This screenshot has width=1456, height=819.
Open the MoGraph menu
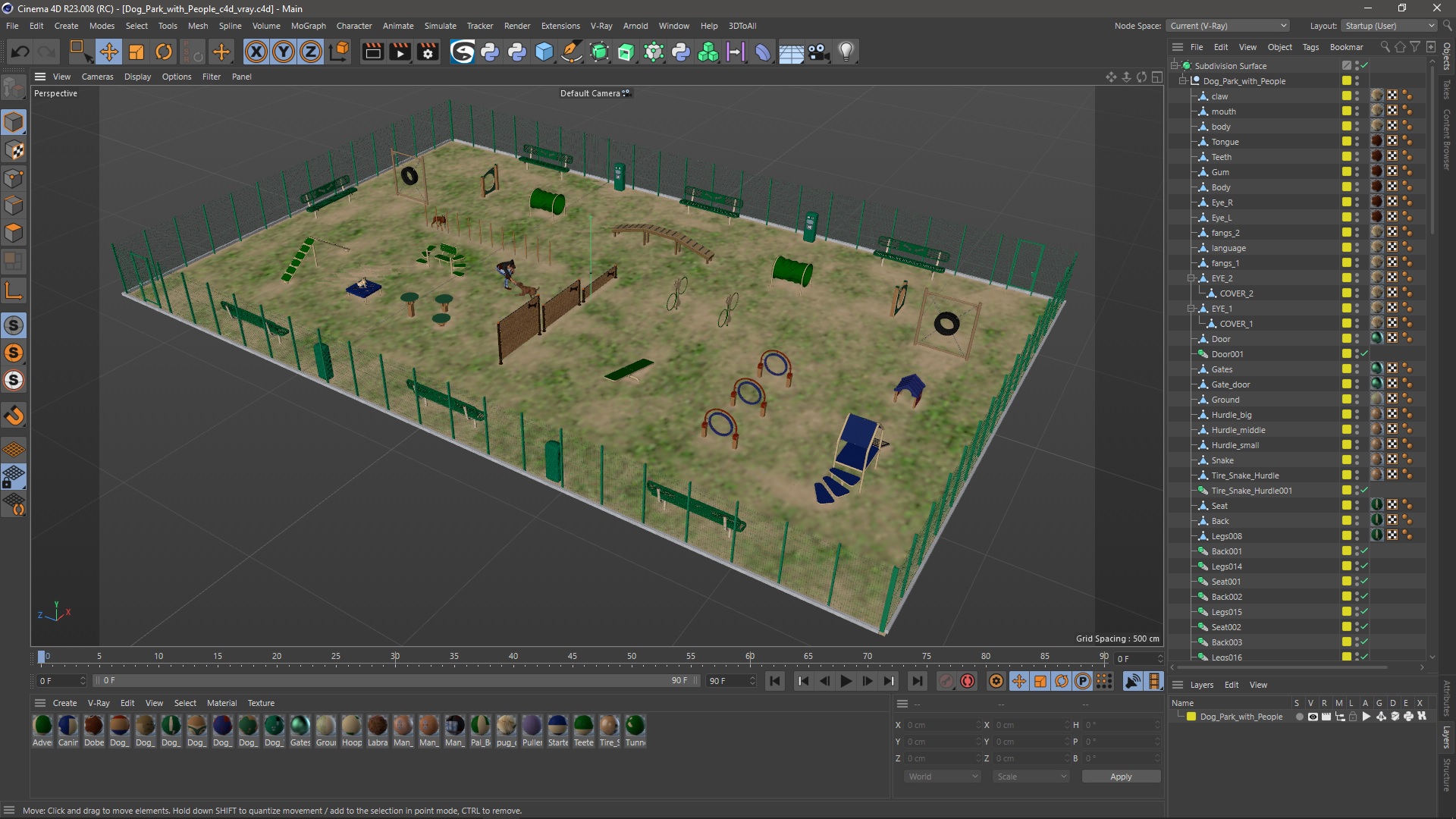click(308, 26)
